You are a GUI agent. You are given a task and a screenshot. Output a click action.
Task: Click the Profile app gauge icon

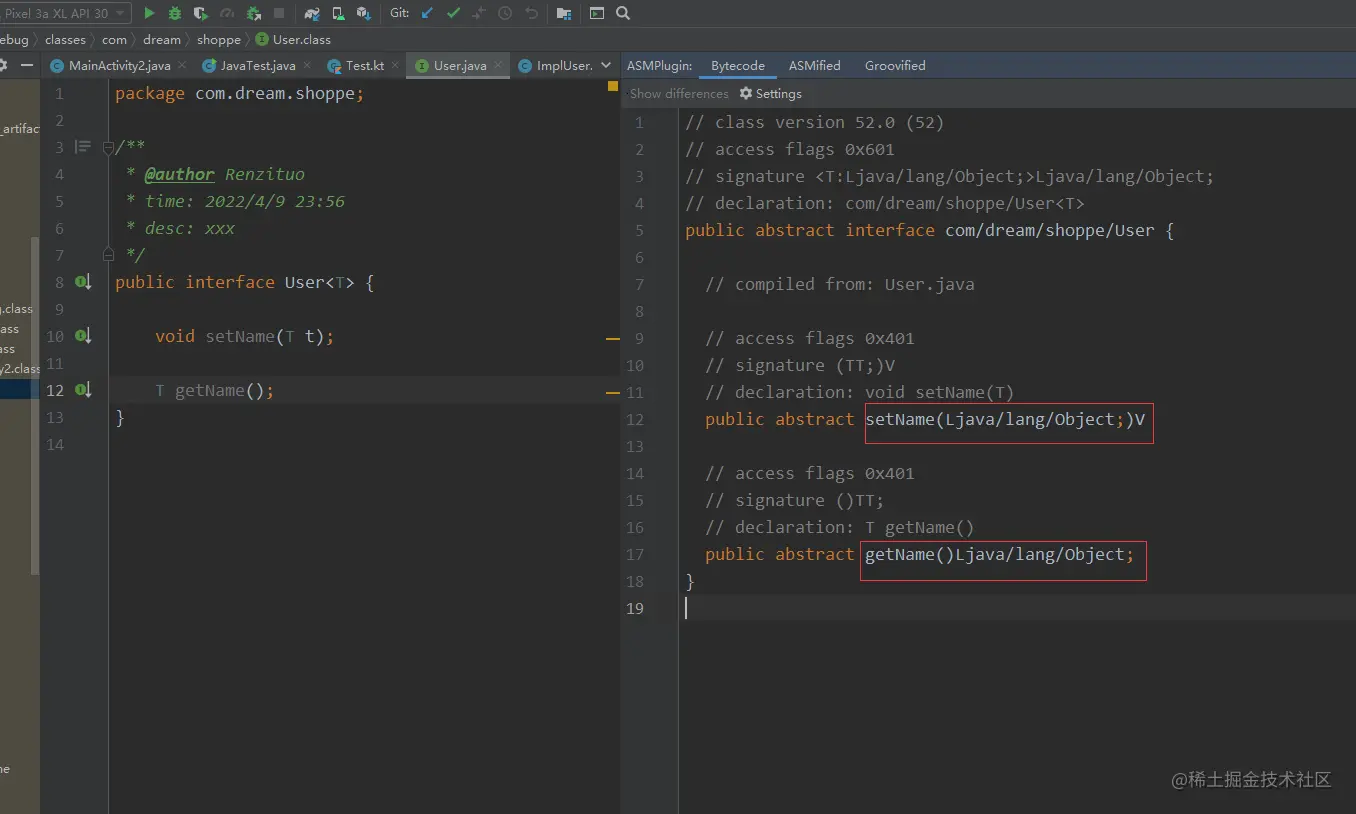coord(227,13)
